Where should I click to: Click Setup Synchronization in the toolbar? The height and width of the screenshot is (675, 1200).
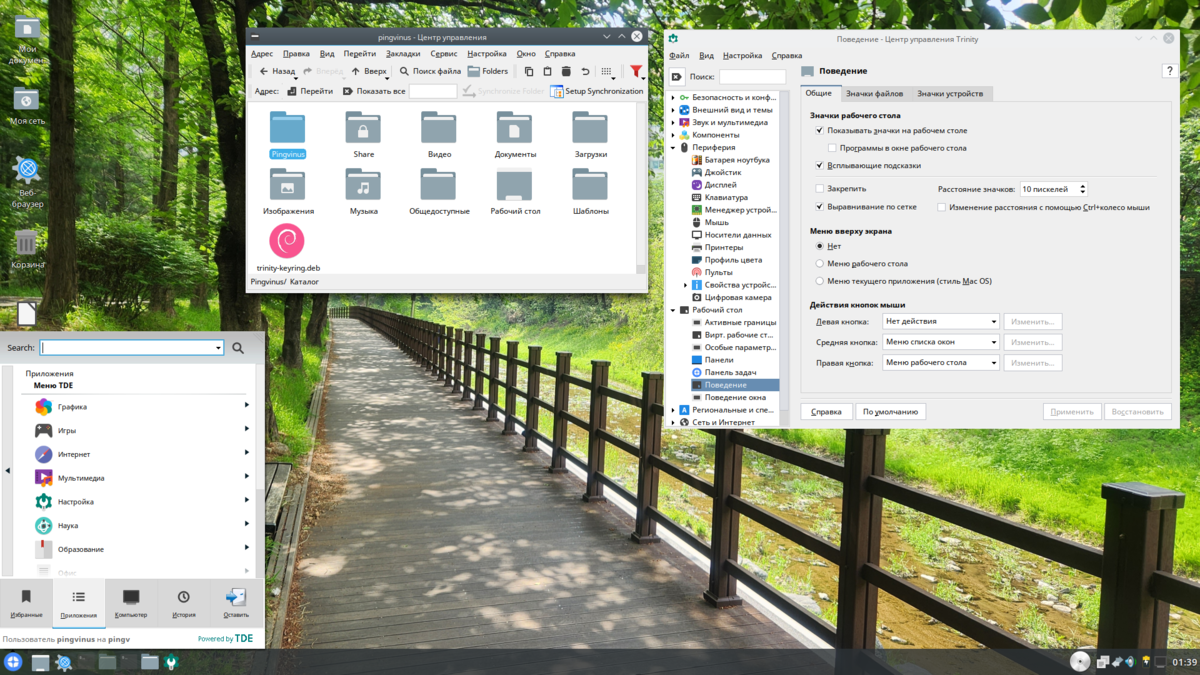pyautogui.click(x=597, y=91)
